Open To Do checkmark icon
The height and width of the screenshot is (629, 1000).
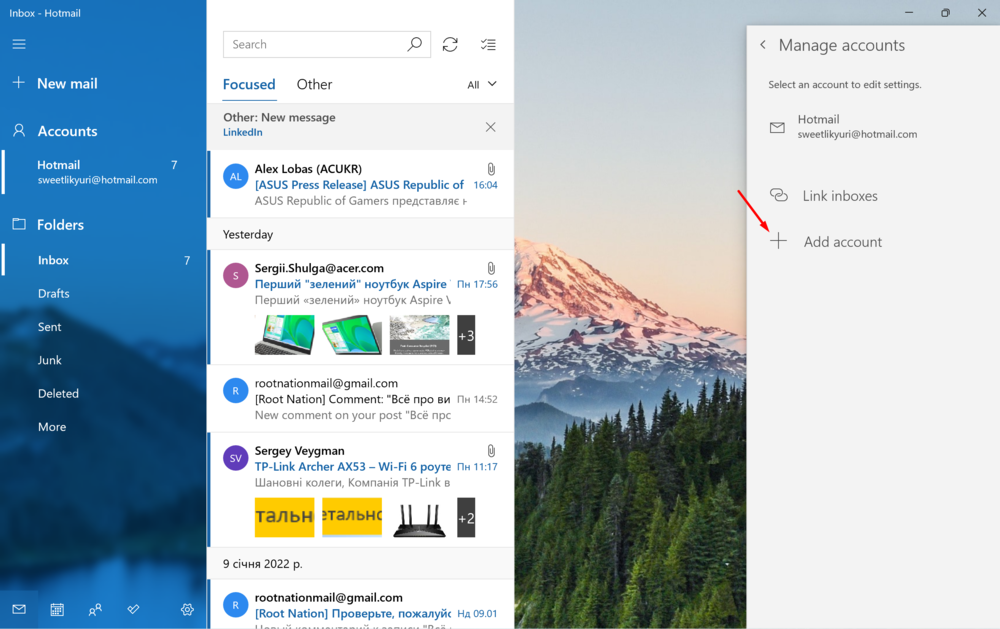pos(133,609)
